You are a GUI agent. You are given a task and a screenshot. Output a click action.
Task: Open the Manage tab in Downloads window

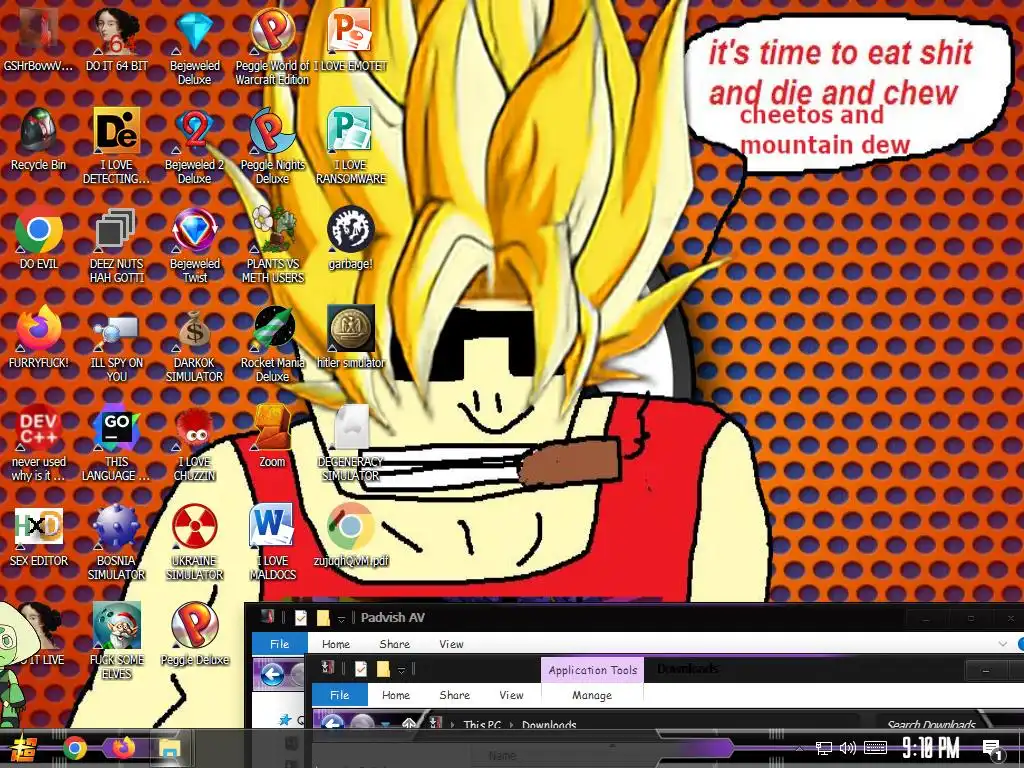pyautogui.click(x=592, y=695)
